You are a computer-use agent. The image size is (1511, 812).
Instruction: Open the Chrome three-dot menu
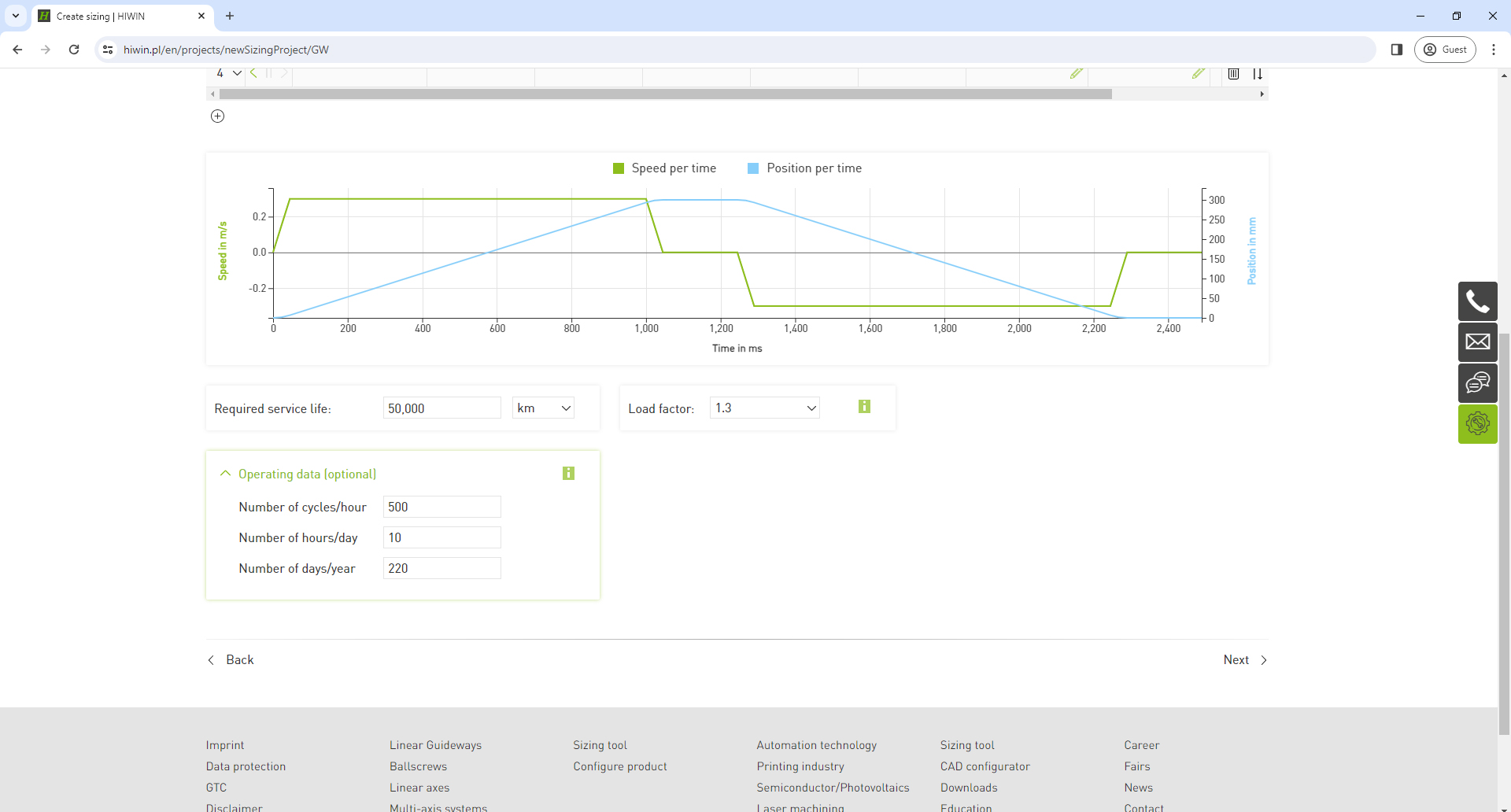pyautogui.click(x=1494, y=50)
